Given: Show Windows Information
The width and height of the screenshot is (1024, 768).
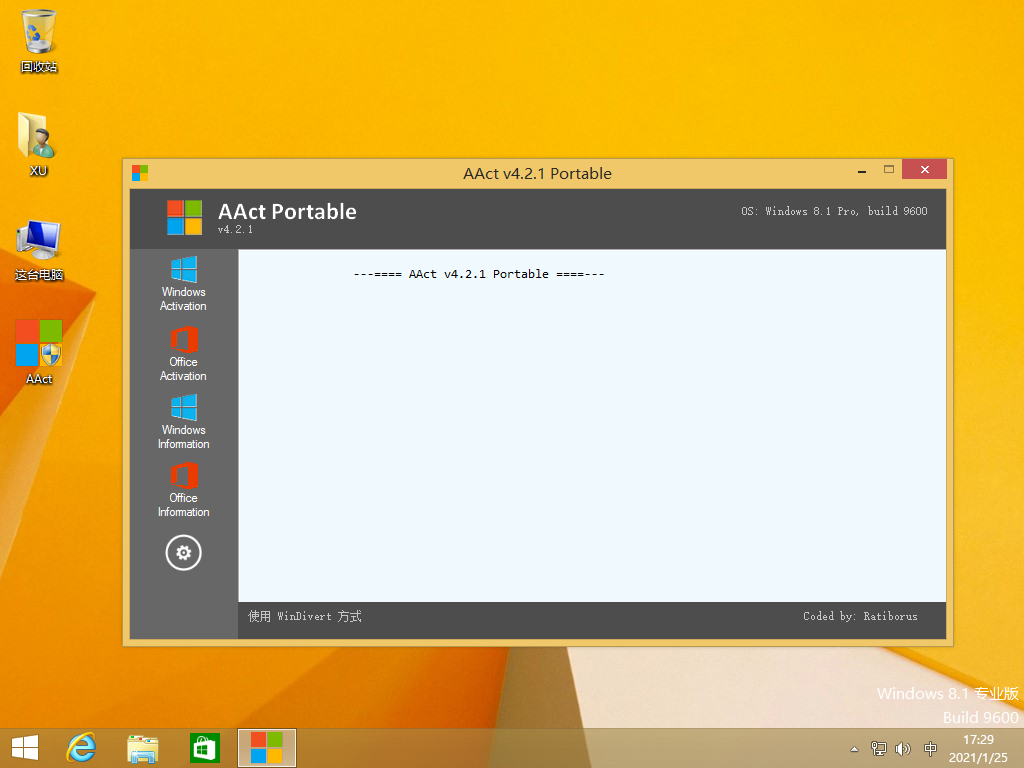Looking at the screenshot, I should [183, 421].
